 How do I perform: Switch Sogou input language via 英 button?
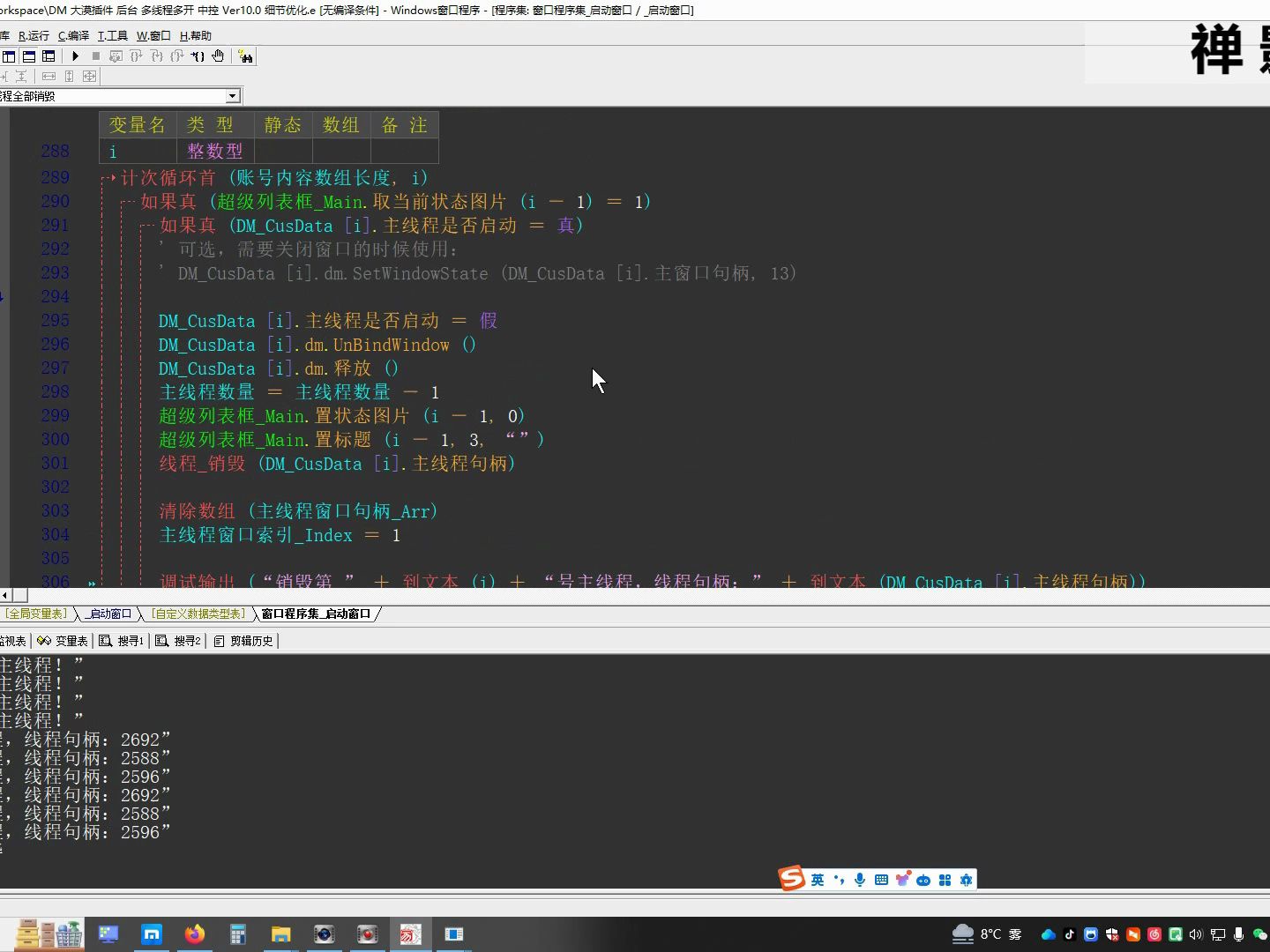pyautogui.click(x=818, y=880)
